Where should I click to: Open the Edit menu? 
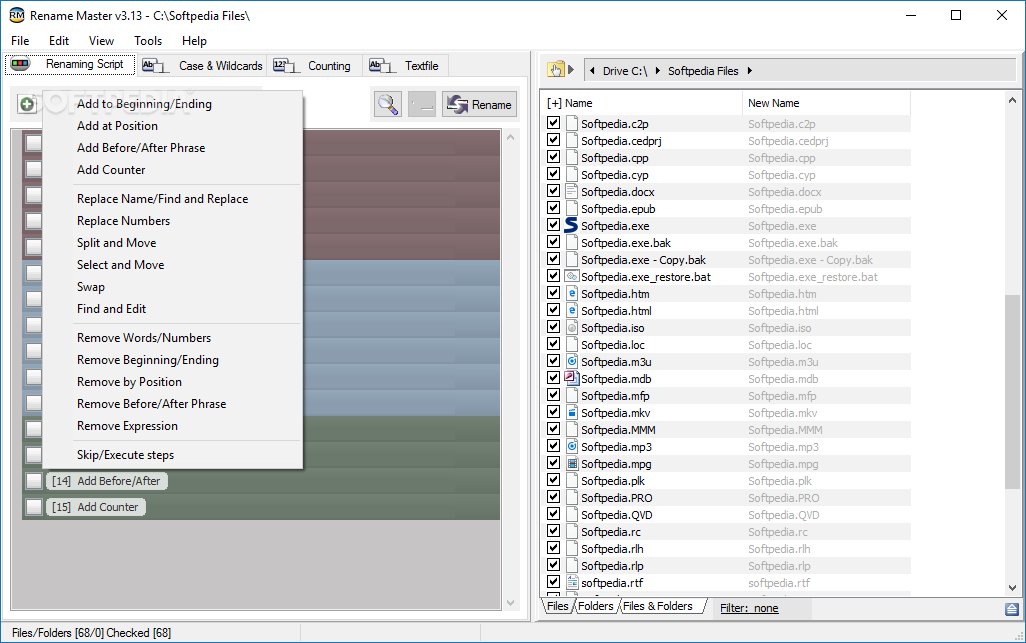(x=59, y=41)
